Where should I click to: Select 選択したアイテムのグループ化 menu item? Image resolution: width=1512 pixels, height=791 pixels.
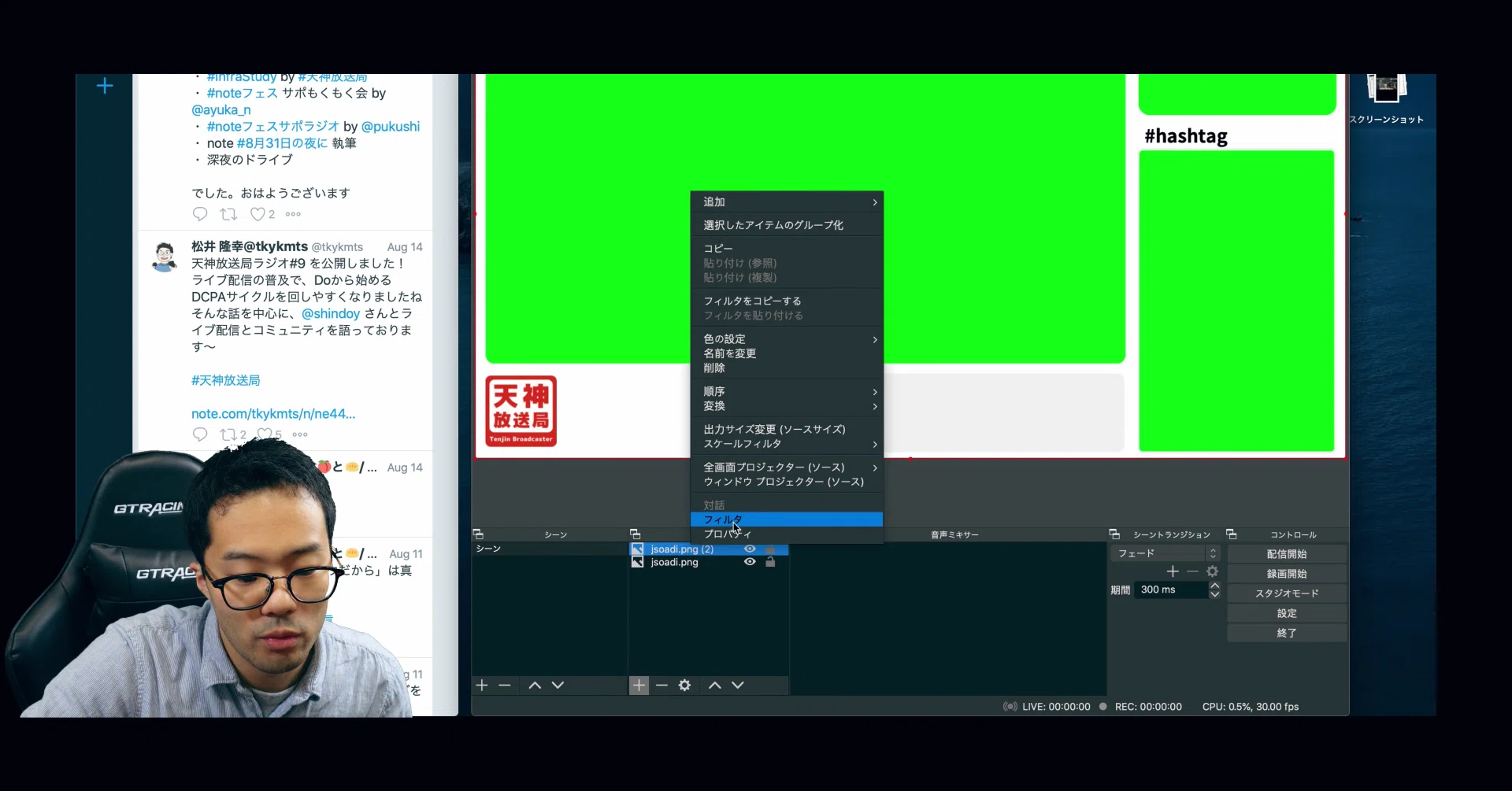tap(787, 225)
